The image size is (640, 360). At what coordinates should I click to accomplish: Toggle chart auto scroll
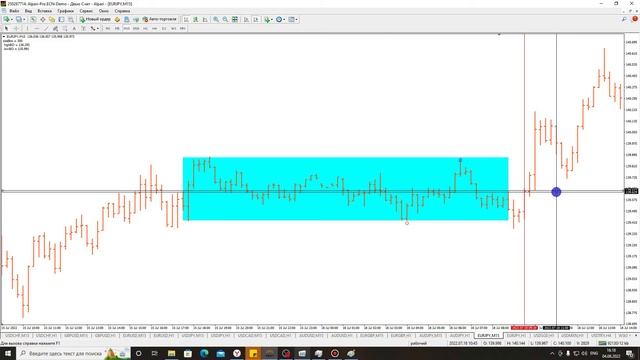246,19
